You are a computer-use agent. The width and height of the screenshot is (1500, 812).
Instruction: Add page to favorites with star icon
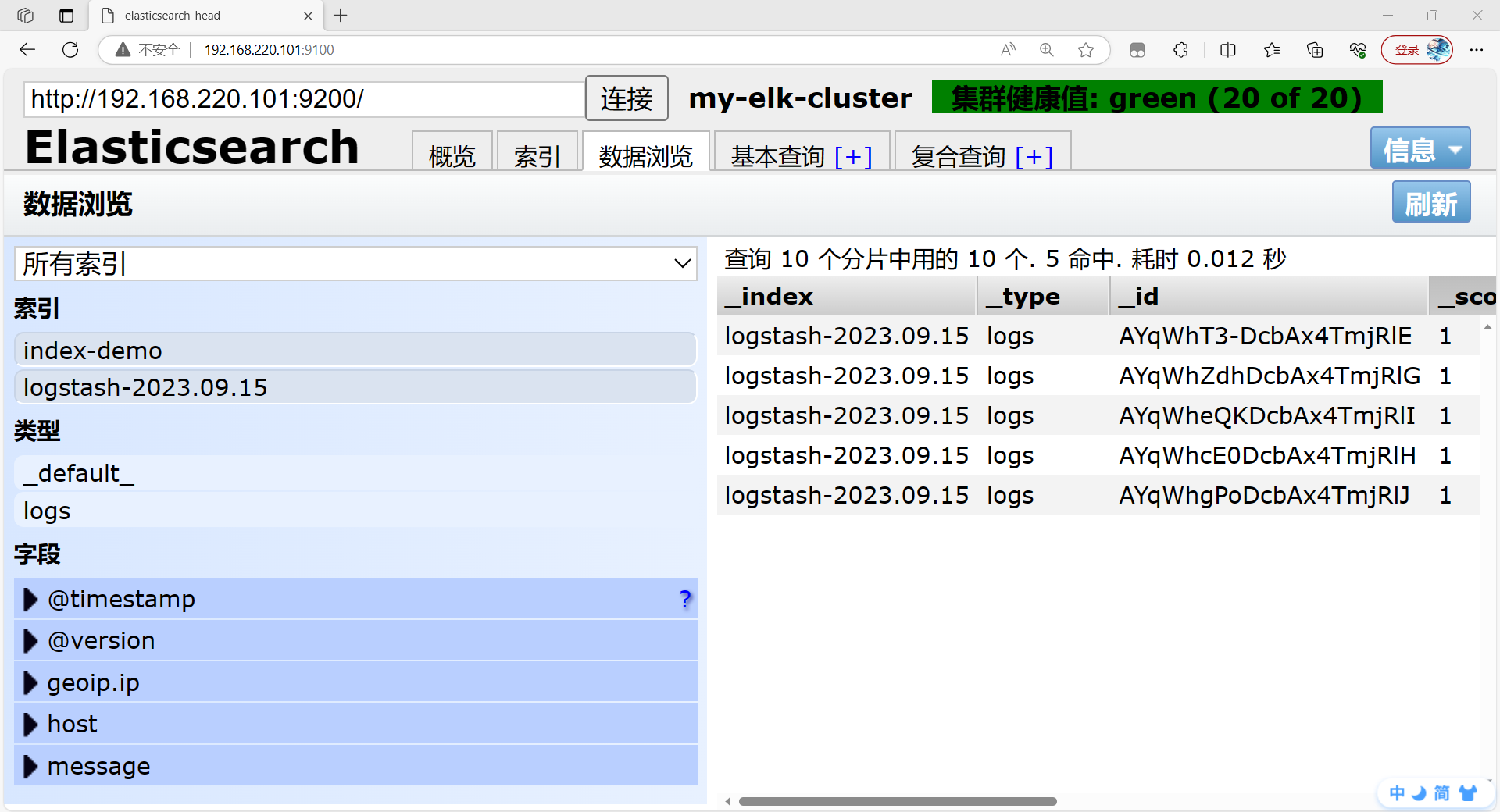[x=1086, y=50]
